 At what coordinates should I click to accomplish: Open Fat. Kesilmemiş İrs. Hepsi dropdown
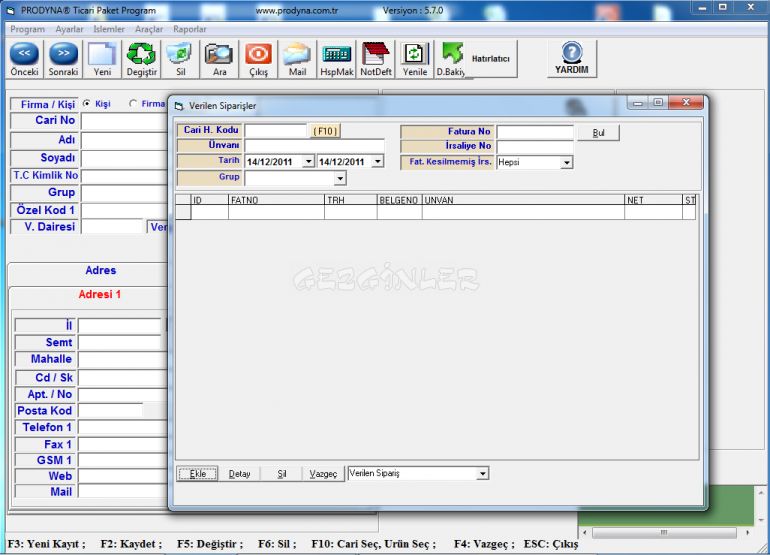pos(567,162)
